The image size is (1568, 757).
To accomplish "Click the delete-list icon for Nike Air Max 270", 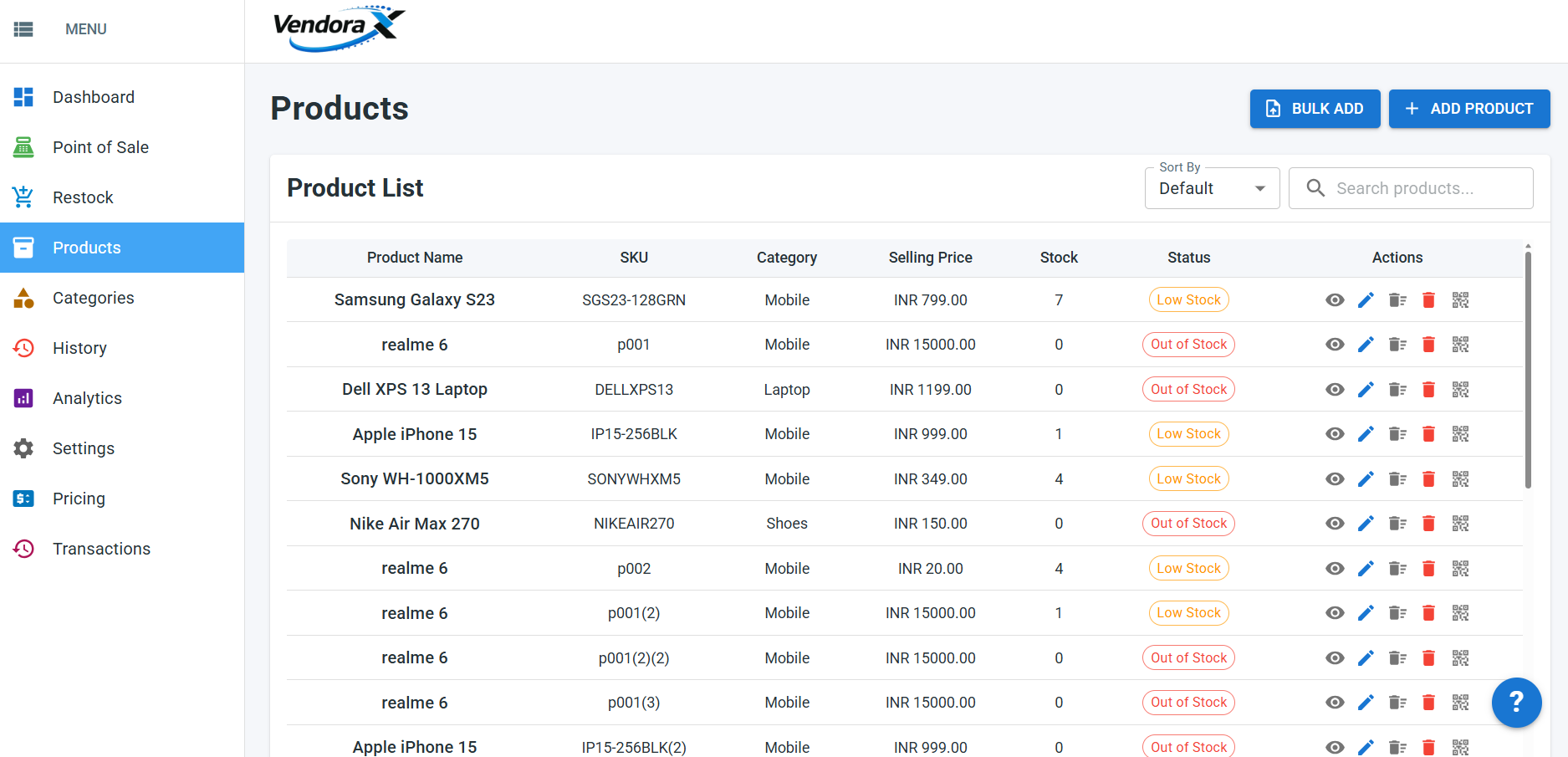I will click(1397, 524).
